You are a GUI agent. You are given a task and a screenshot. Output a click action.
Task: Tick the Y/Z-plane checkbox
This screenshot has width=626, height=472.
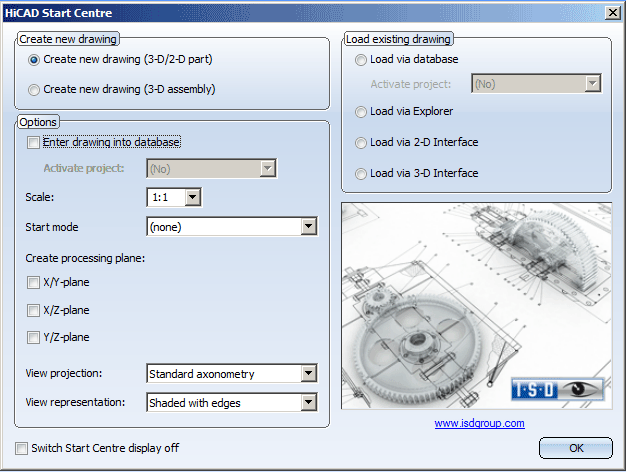35,337
